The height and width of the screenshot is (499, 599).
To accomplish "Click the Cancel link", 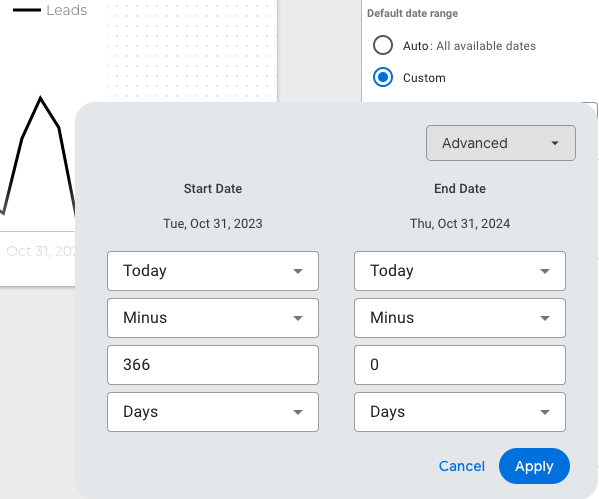I will 461,466.
